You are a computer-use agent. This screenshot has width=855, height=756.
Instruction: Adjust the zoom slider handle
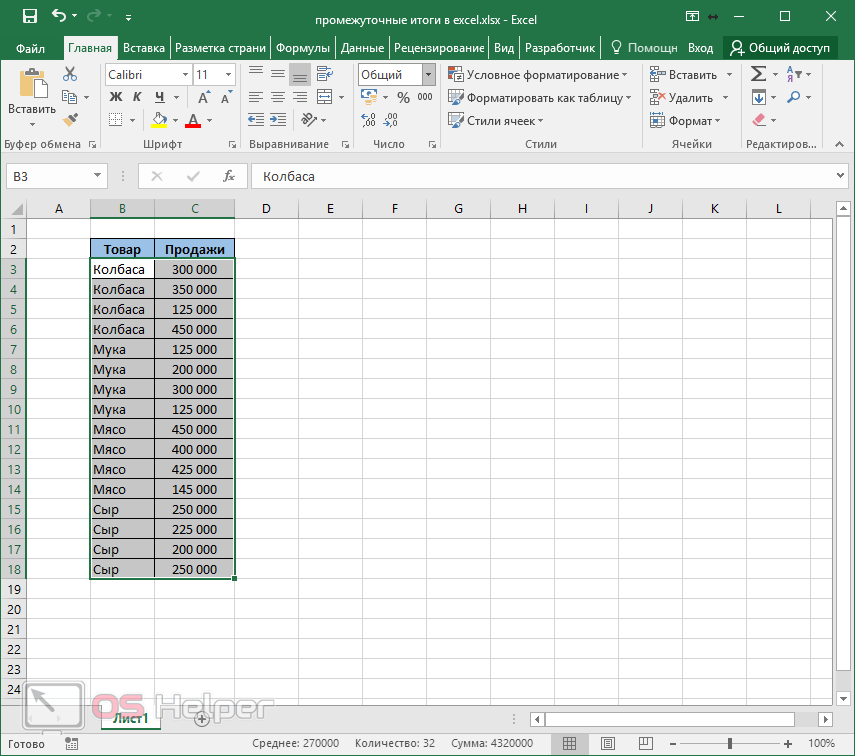tap(730, 743)
